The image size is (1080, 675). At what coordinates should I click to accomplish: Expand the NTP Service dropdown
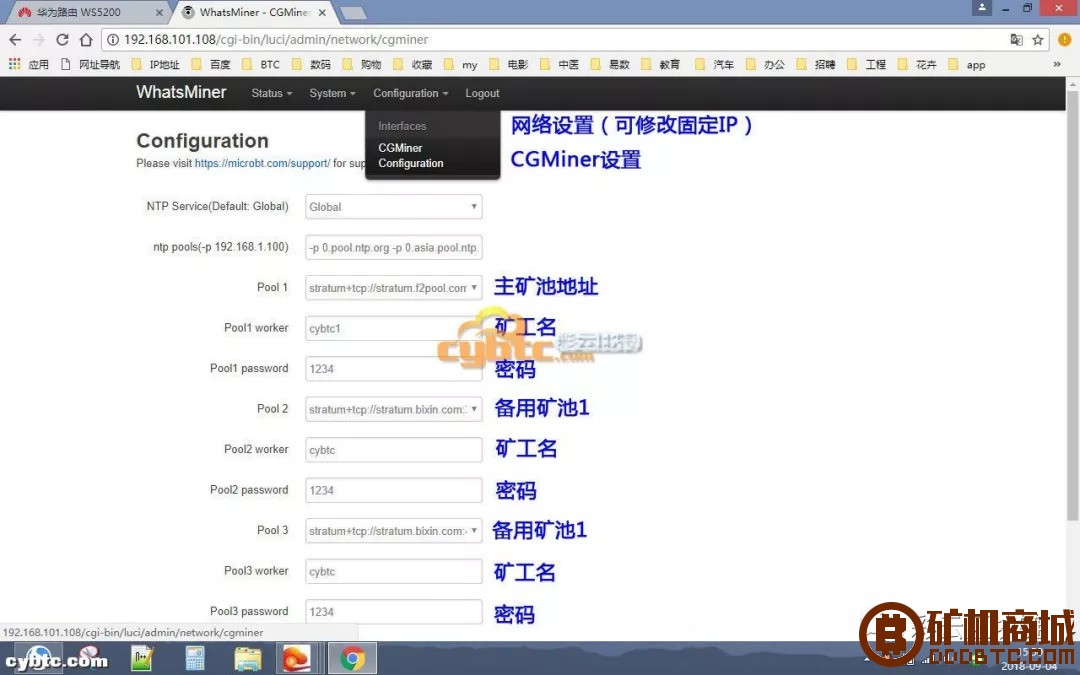pyautogui.click(x=393, y=207)
